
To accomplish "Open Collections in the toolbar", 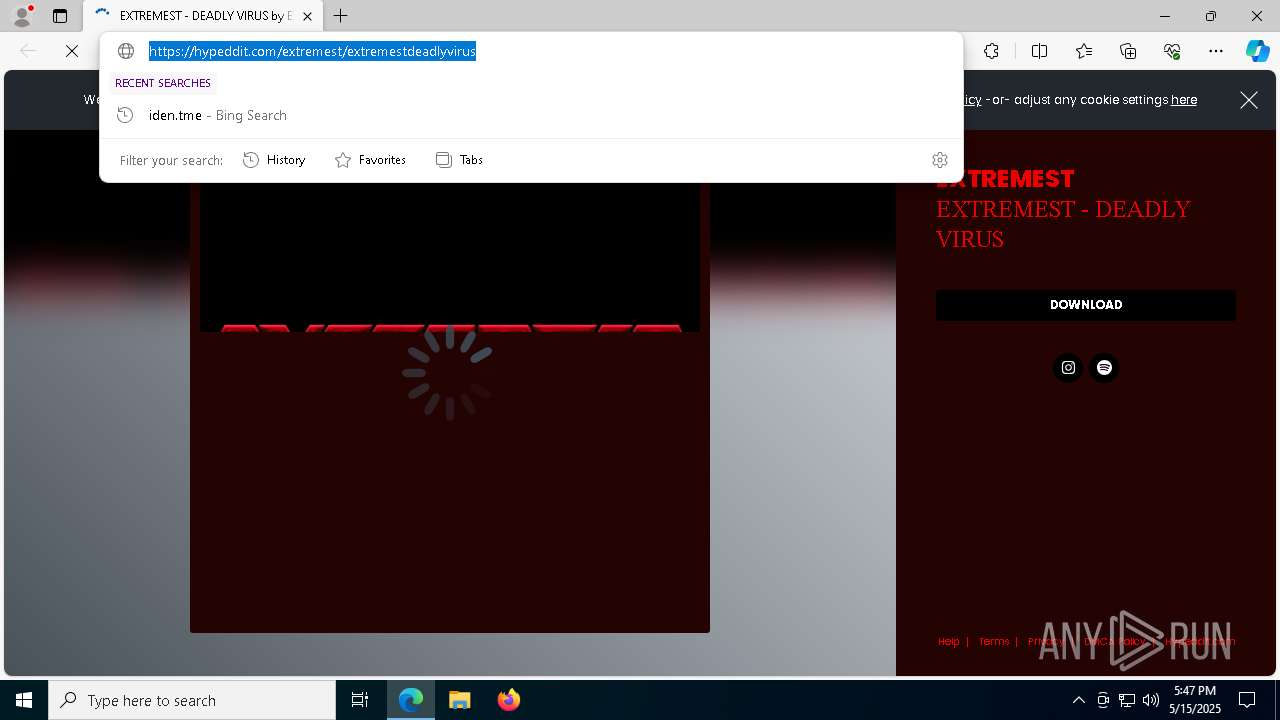I will (x=1128, y=51).
